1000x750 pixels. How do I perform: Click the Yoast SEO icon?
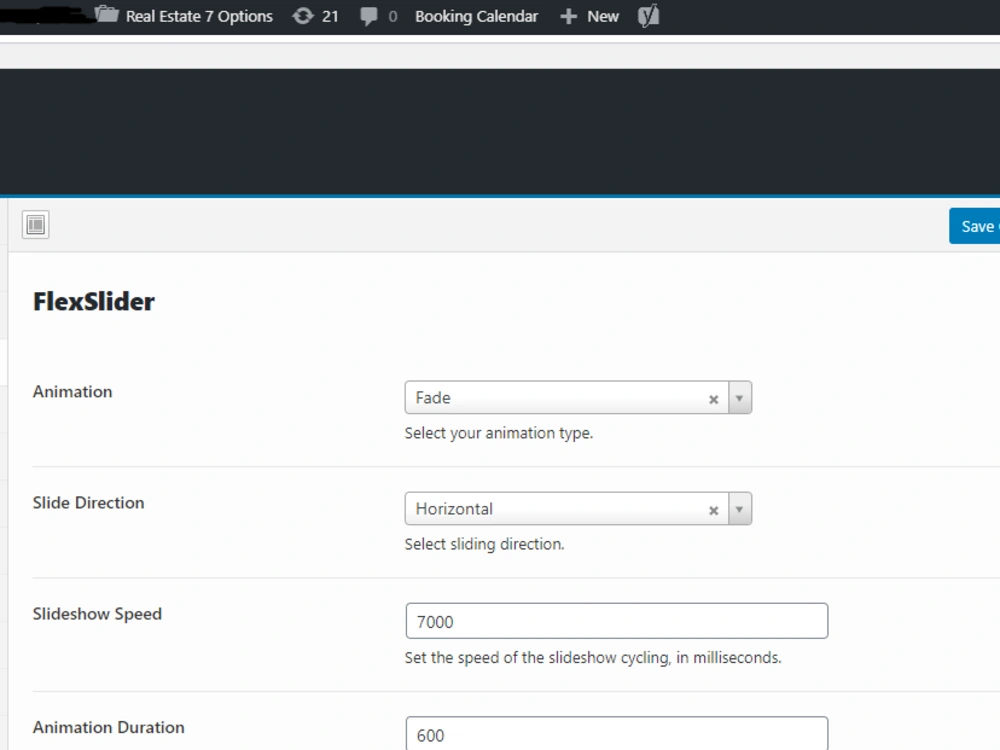pos(648,16)
